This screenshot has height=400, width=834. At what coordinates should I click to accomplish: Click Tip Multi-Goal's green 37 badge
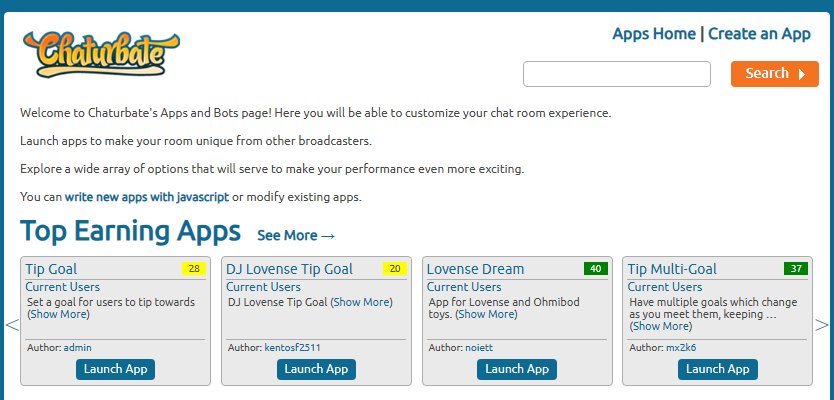pos(796,269)
